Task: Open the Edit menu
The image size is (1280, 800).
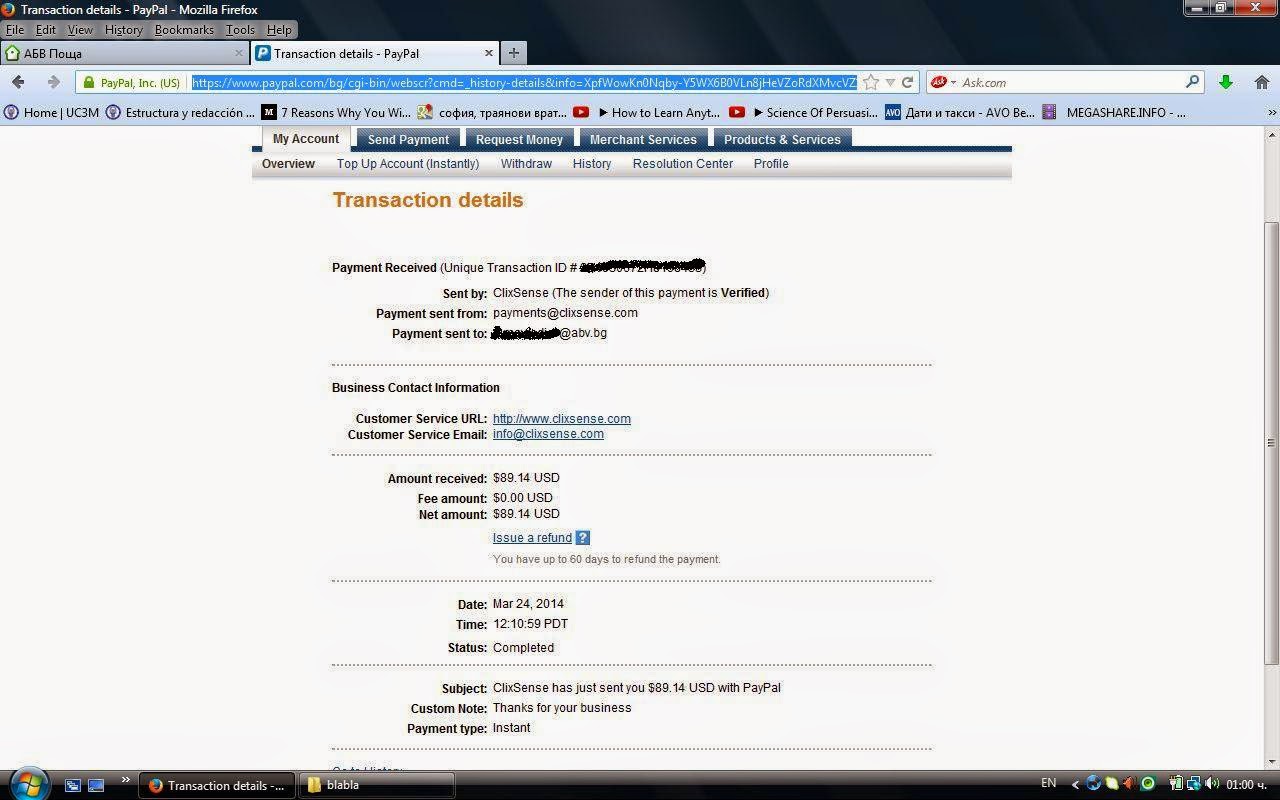Action: click(x=46, y=30)
